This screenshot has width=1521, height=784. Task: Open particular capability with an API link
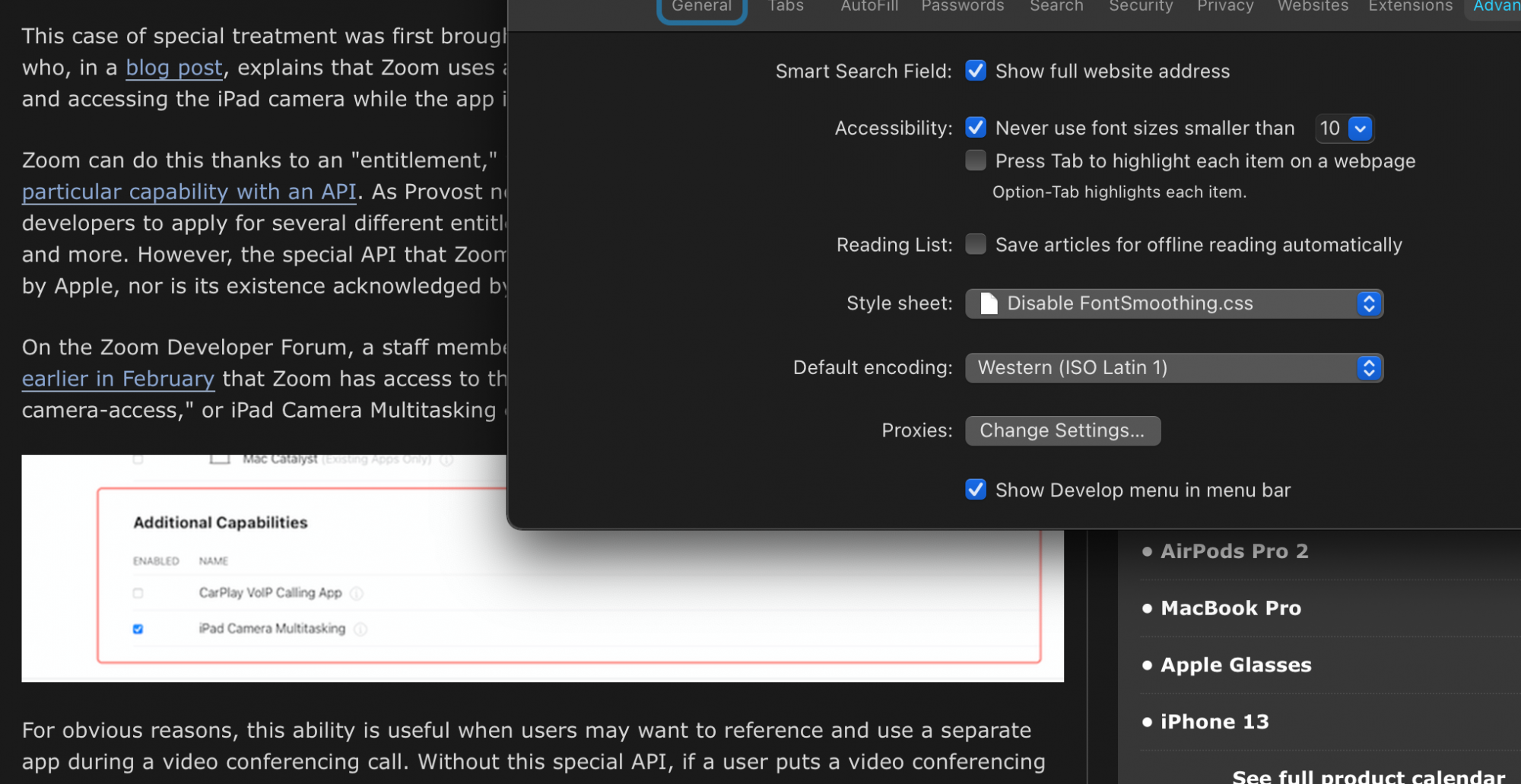coord(189,192)
